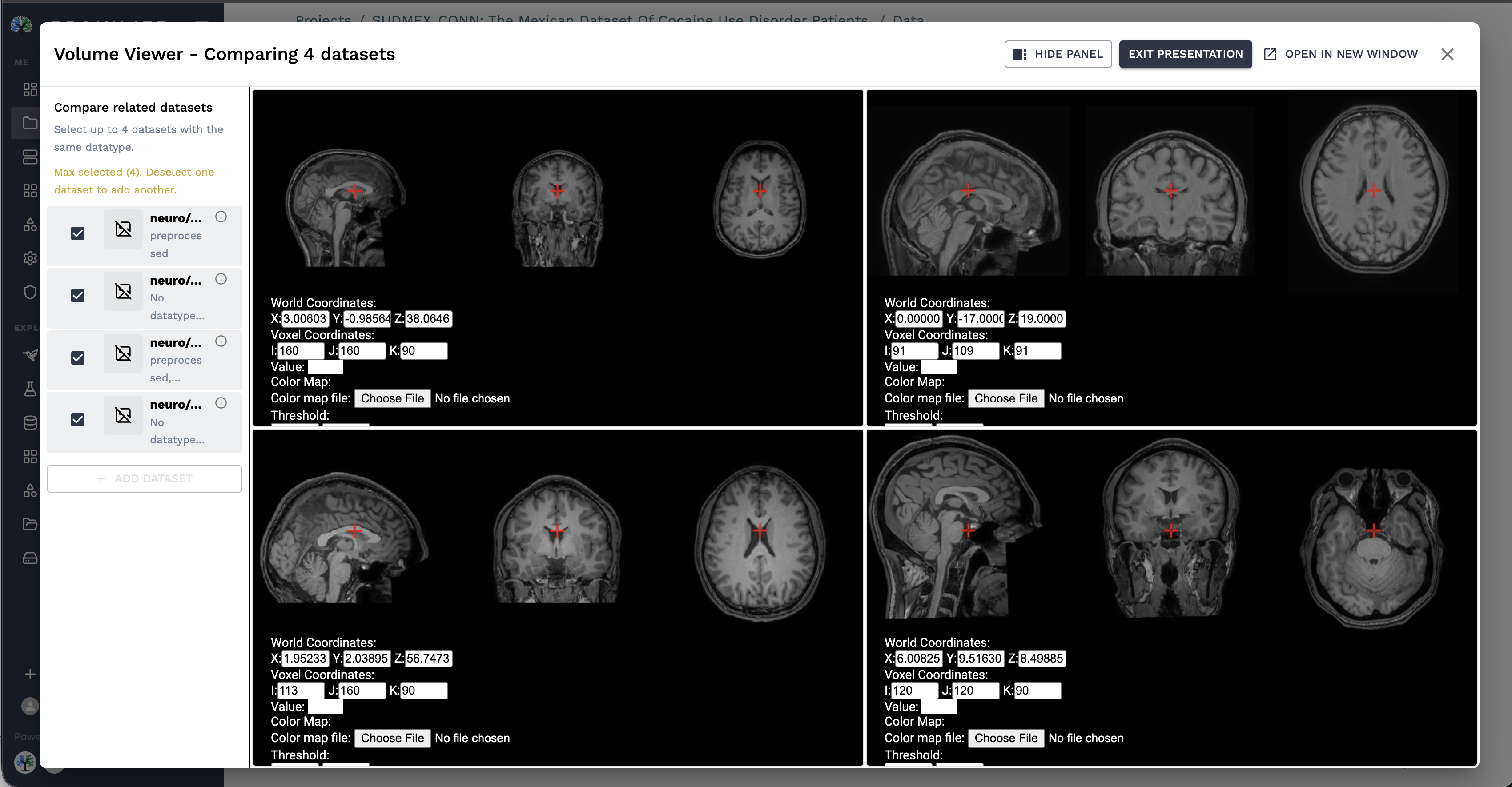1512x787 pixels.
Task: Open settings gear icon in background sidebar
Action: click(x=29, y=258)
